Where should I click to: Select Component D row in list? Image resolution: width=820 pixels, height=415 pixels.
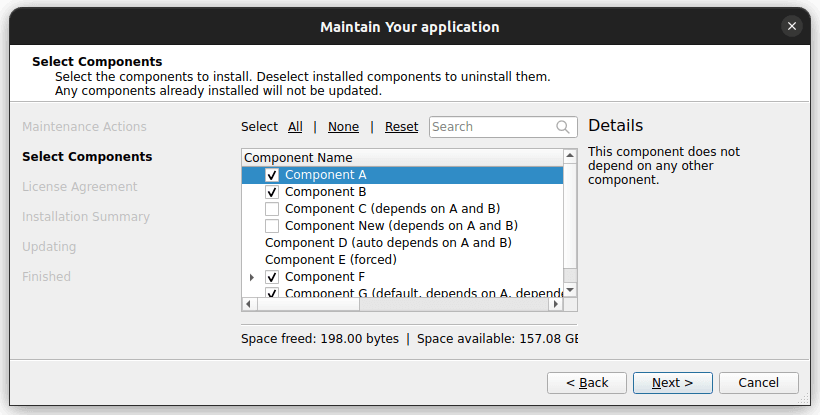tap(388, 243)
